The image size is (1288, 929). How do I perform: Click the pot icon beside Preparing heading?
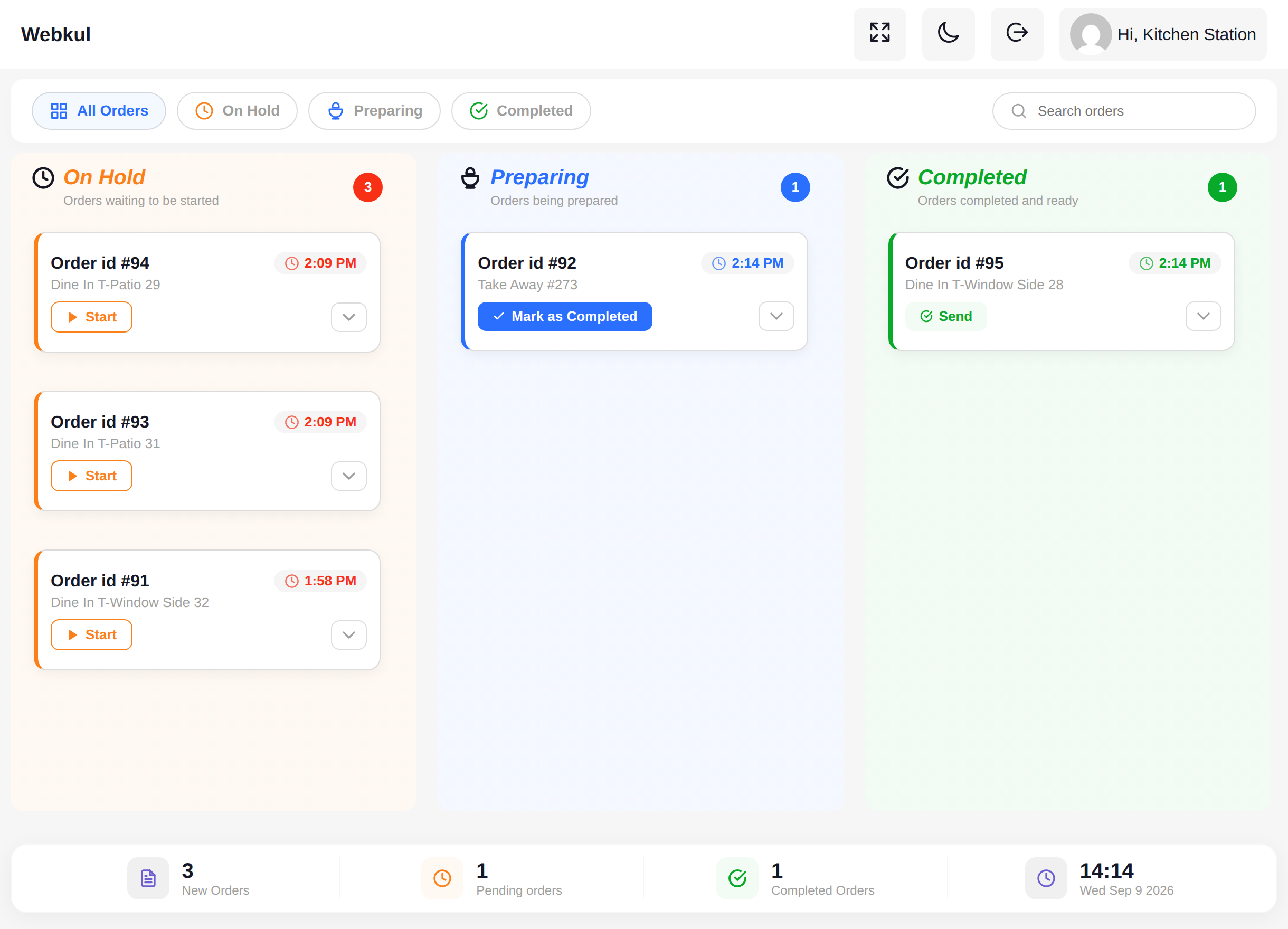470,178
